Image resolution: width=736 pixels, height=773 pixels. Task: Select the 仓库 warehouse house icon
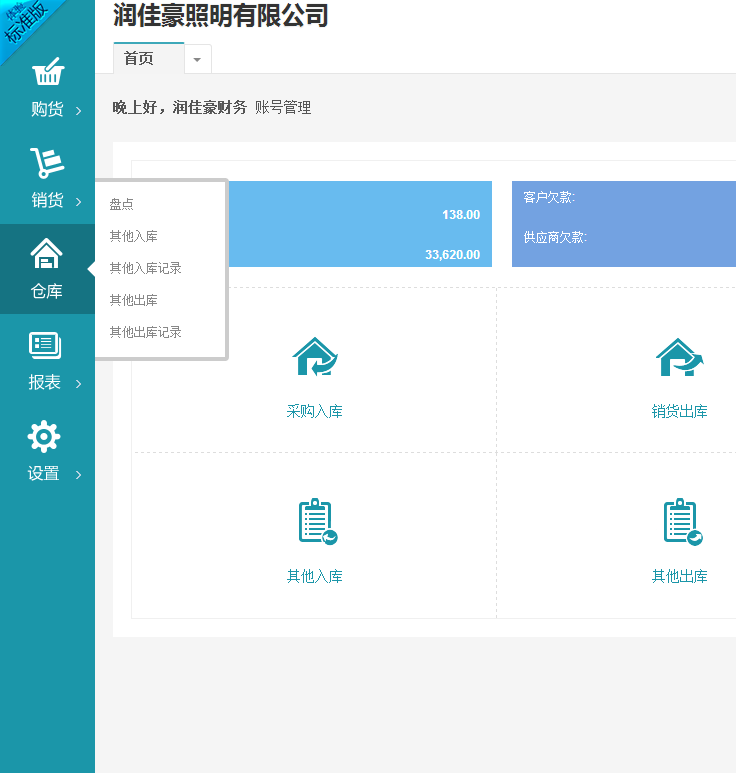pos(46,253)
